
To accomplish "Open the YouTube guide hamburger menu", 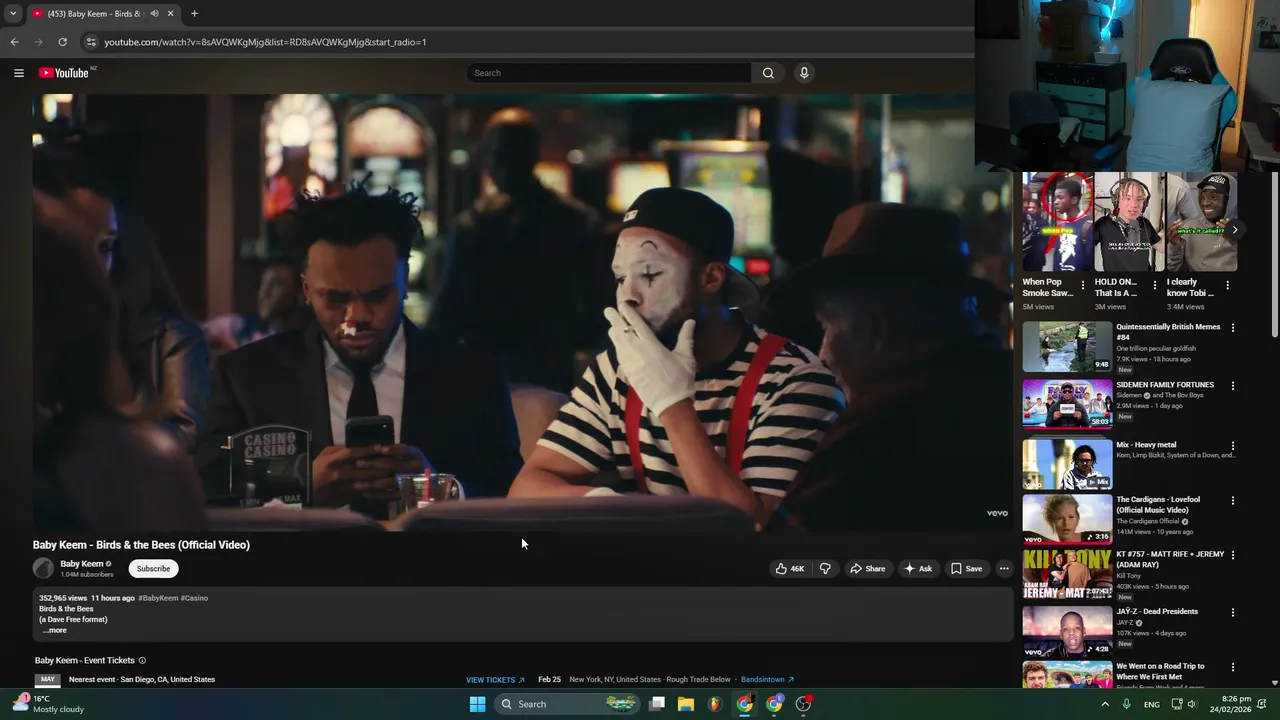I will click(18, 73).
